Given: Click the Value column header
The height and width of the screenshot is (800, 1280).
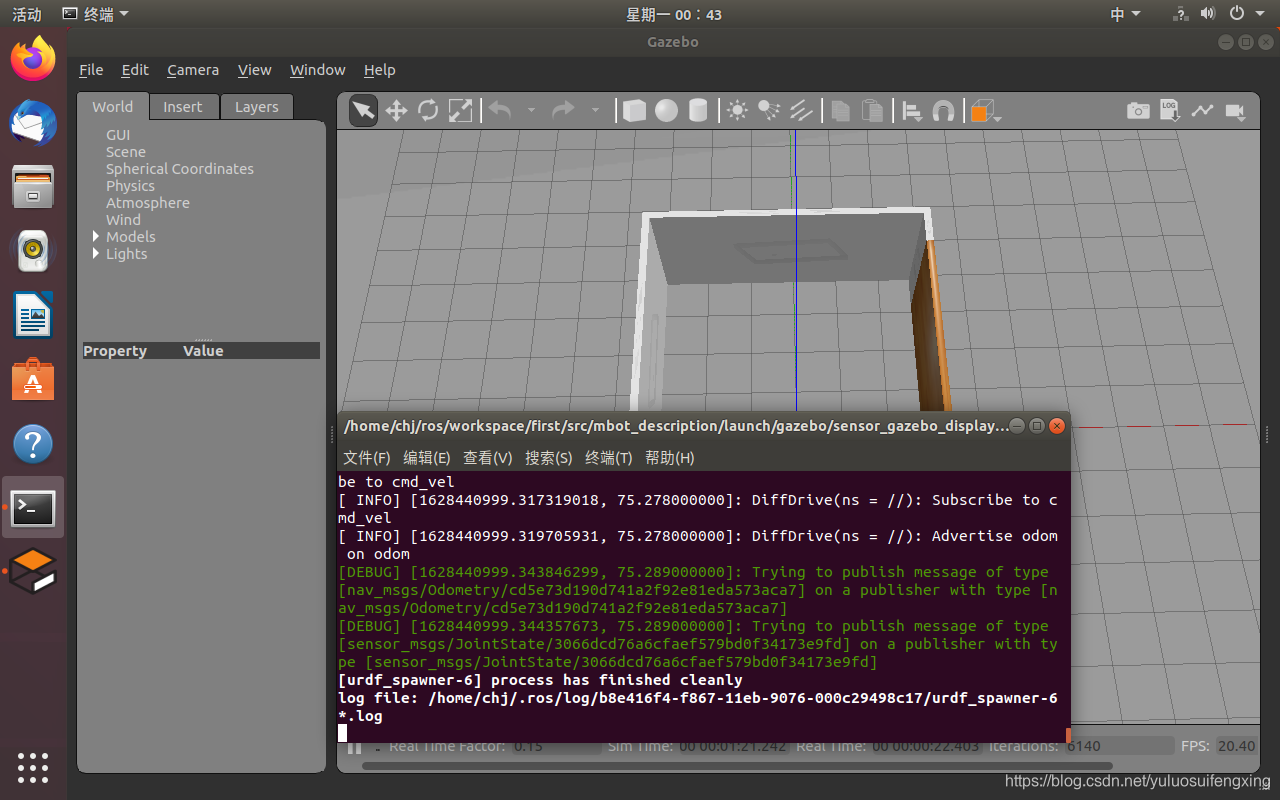Looking at the screenshot, I should [x=203, y=351].
